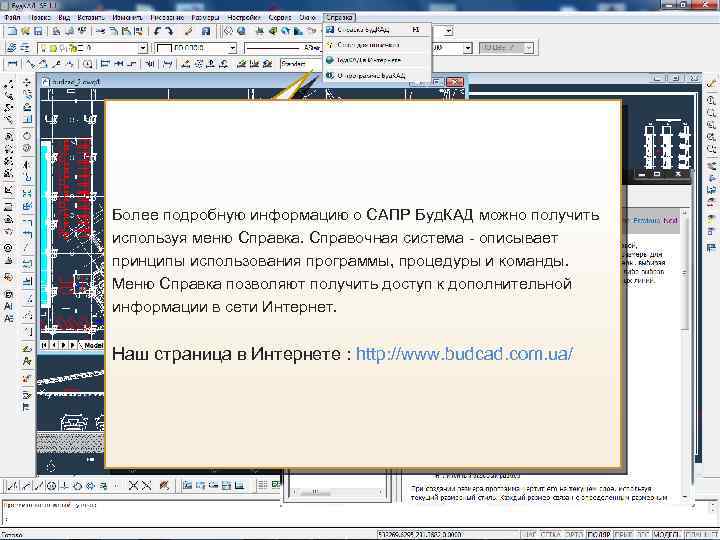Viewport: 720px width, 540px height.
Task: Click the help panel vertical scrollbar
Action: tap(685, 354)
